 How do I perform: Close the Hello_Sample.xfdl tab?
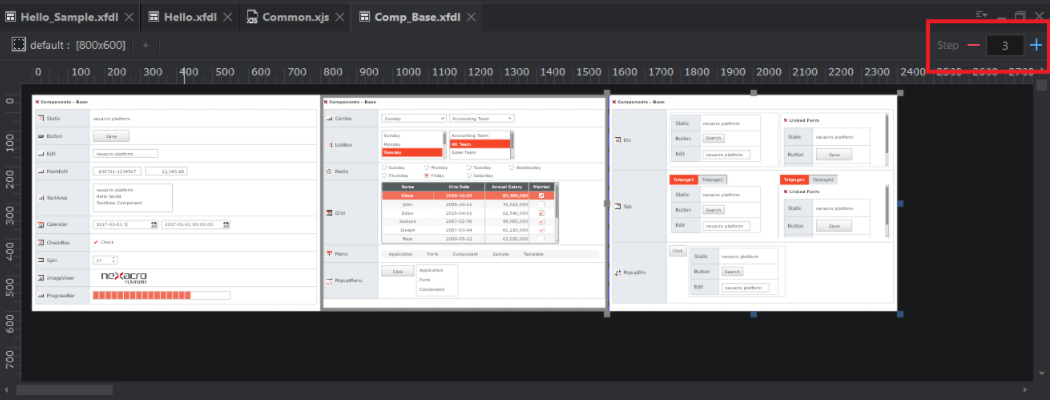[x=129, y=17]
